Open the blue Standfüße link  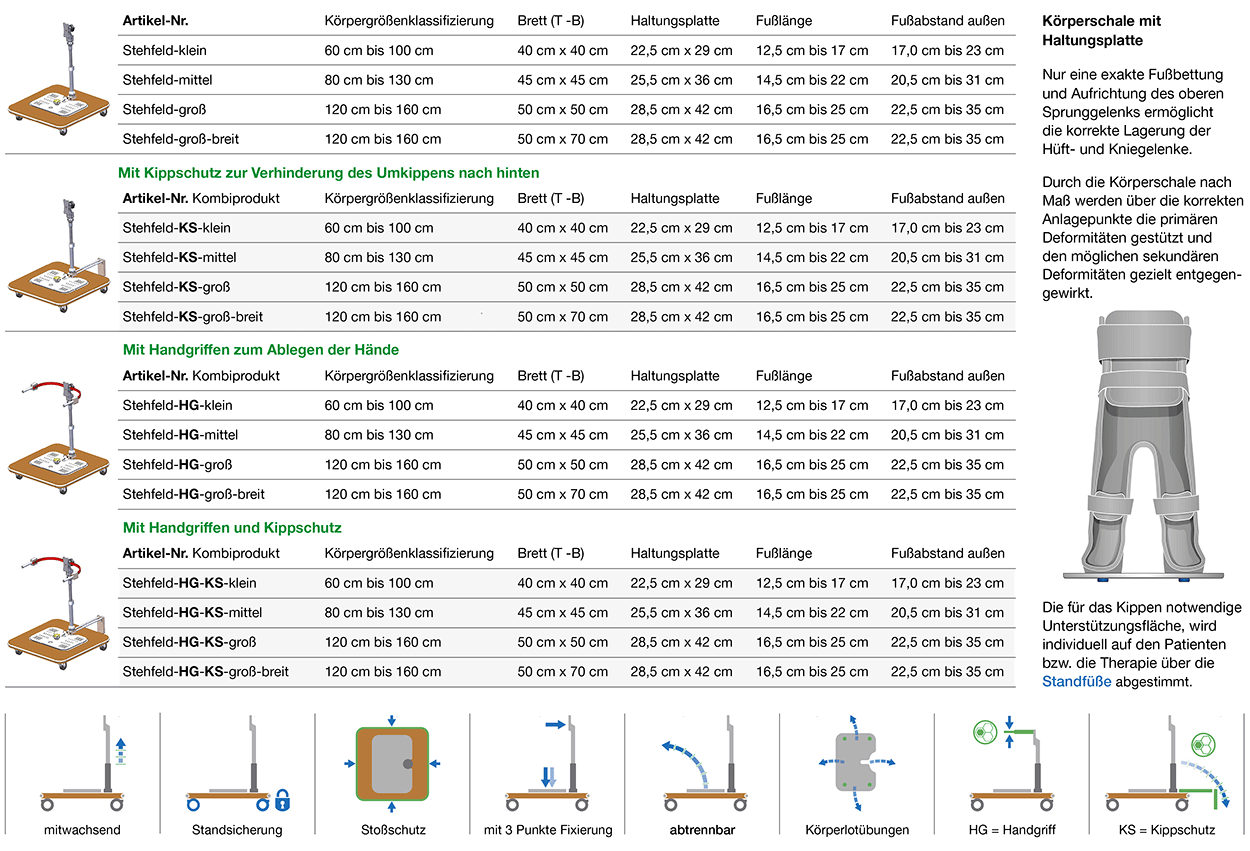click(x=1077, y=682)
